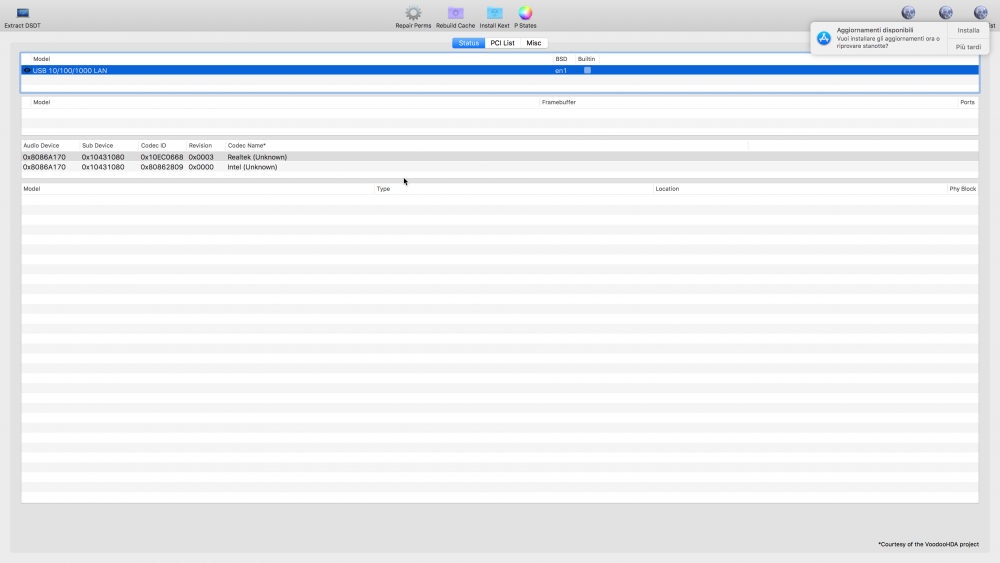Click the App Store icon in the notification
Screen dimensions: 1000x563
pyautogui.click(x=824, y=38)
